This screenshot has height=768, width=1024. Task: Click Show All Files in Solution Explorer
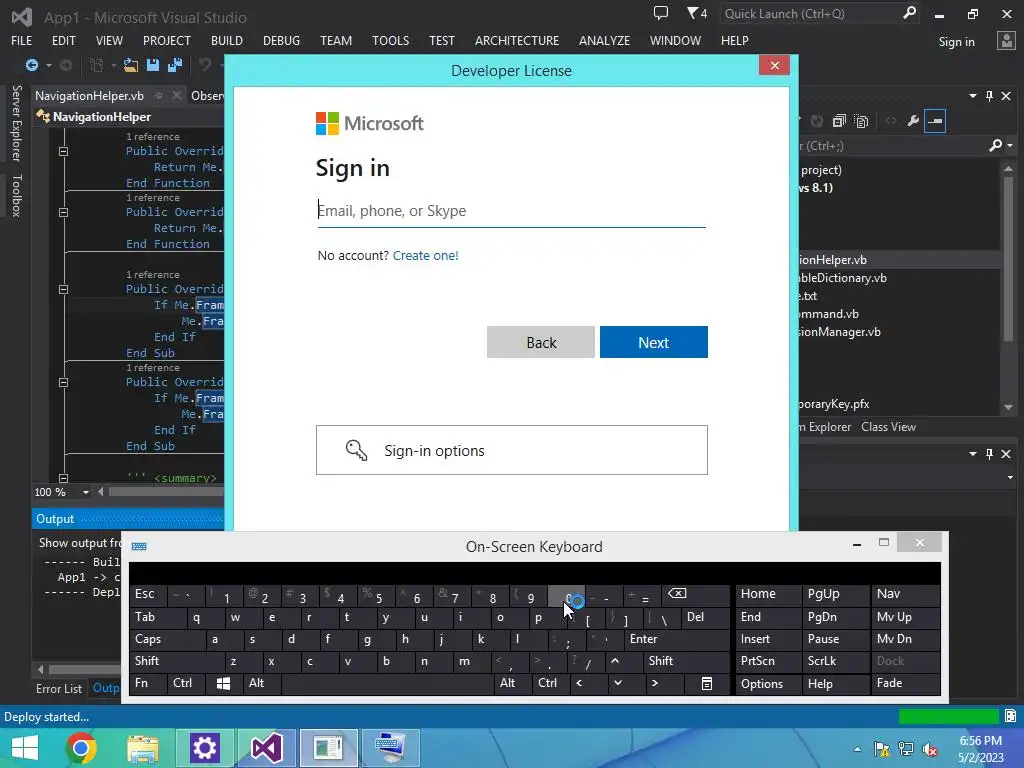tap(861, 121)
